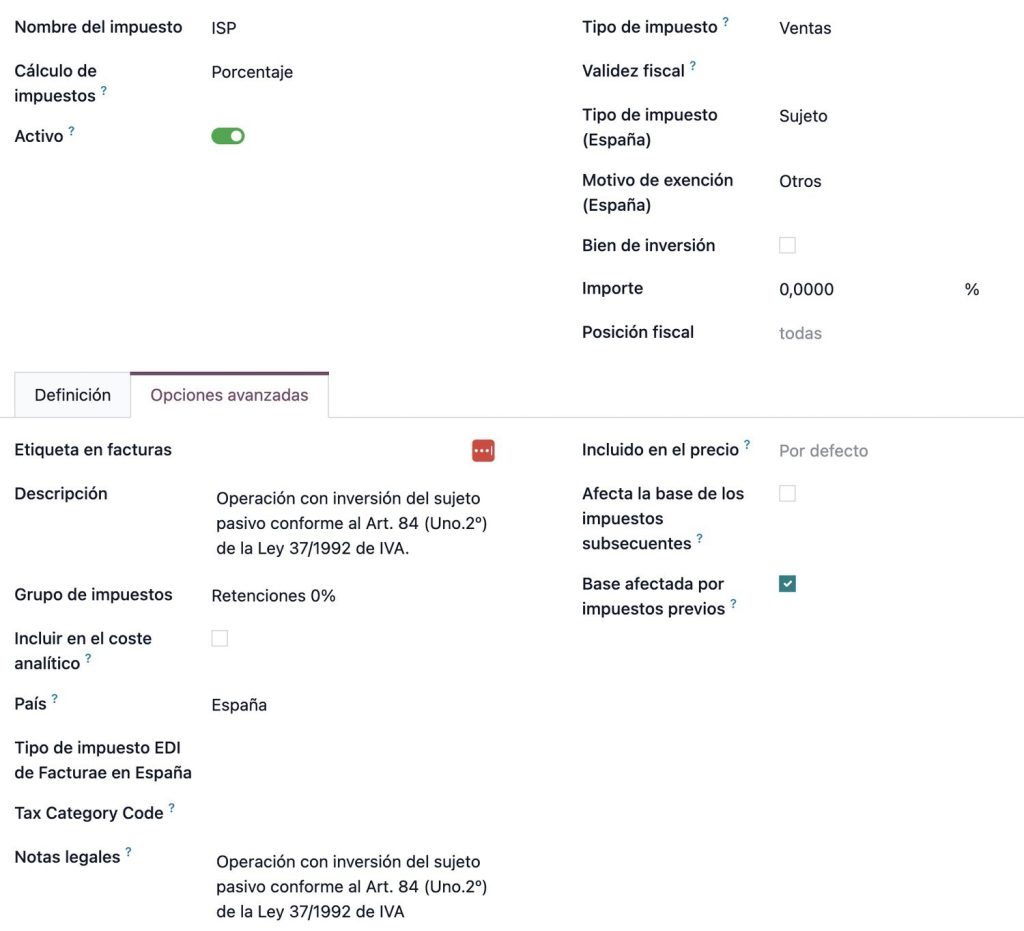1024x931 pixels.
Task: Click help icon next to País
Action: point(54,699)
